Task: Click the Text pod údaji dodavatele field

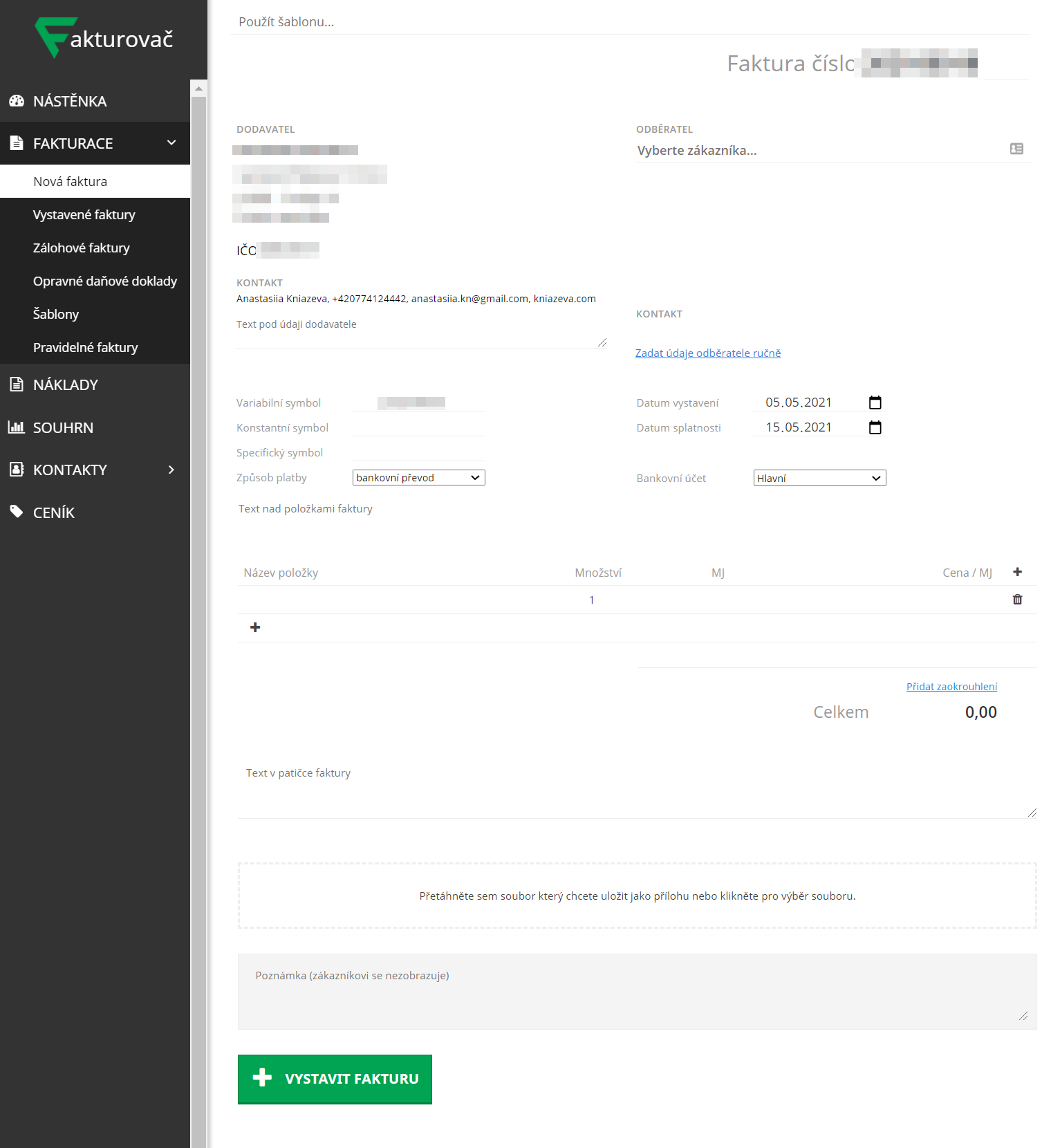Action: (422, 332)
